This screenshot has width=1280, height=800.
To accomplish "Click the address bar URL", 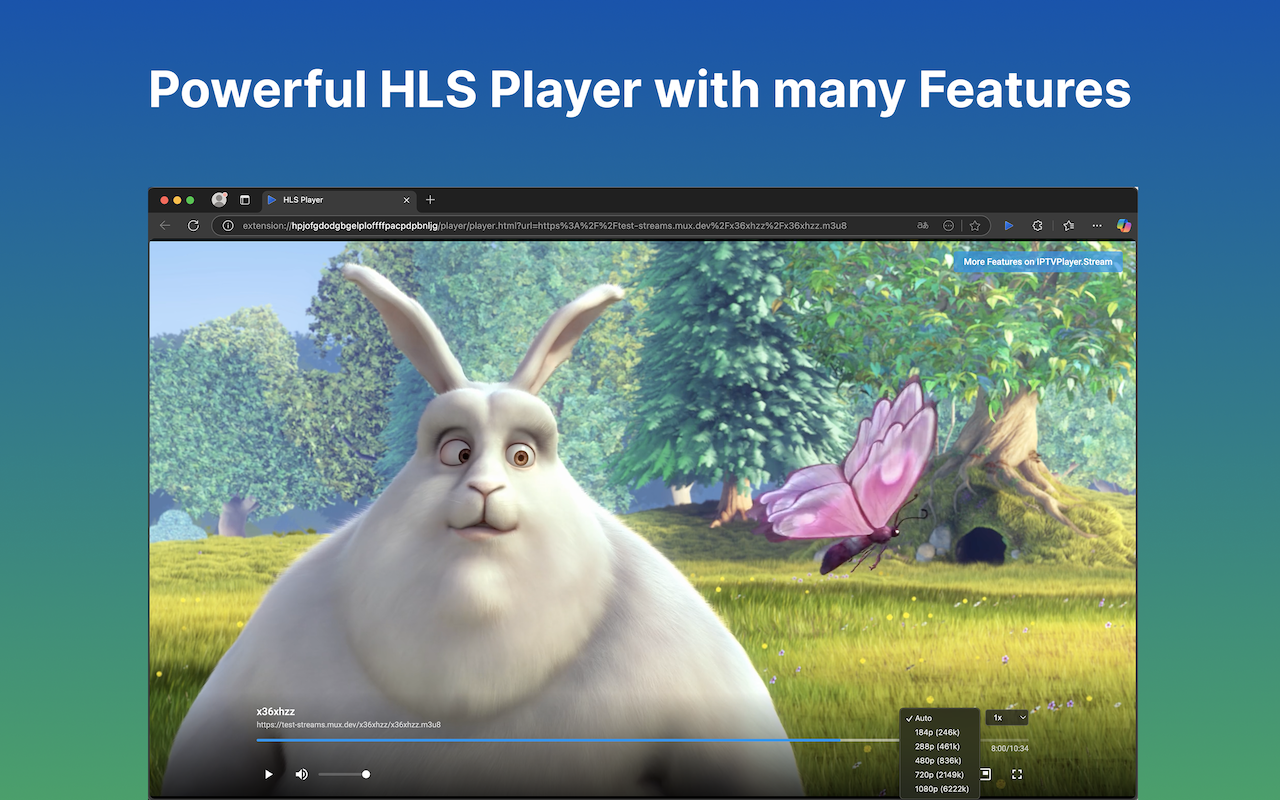I will [x=545, y=226].
